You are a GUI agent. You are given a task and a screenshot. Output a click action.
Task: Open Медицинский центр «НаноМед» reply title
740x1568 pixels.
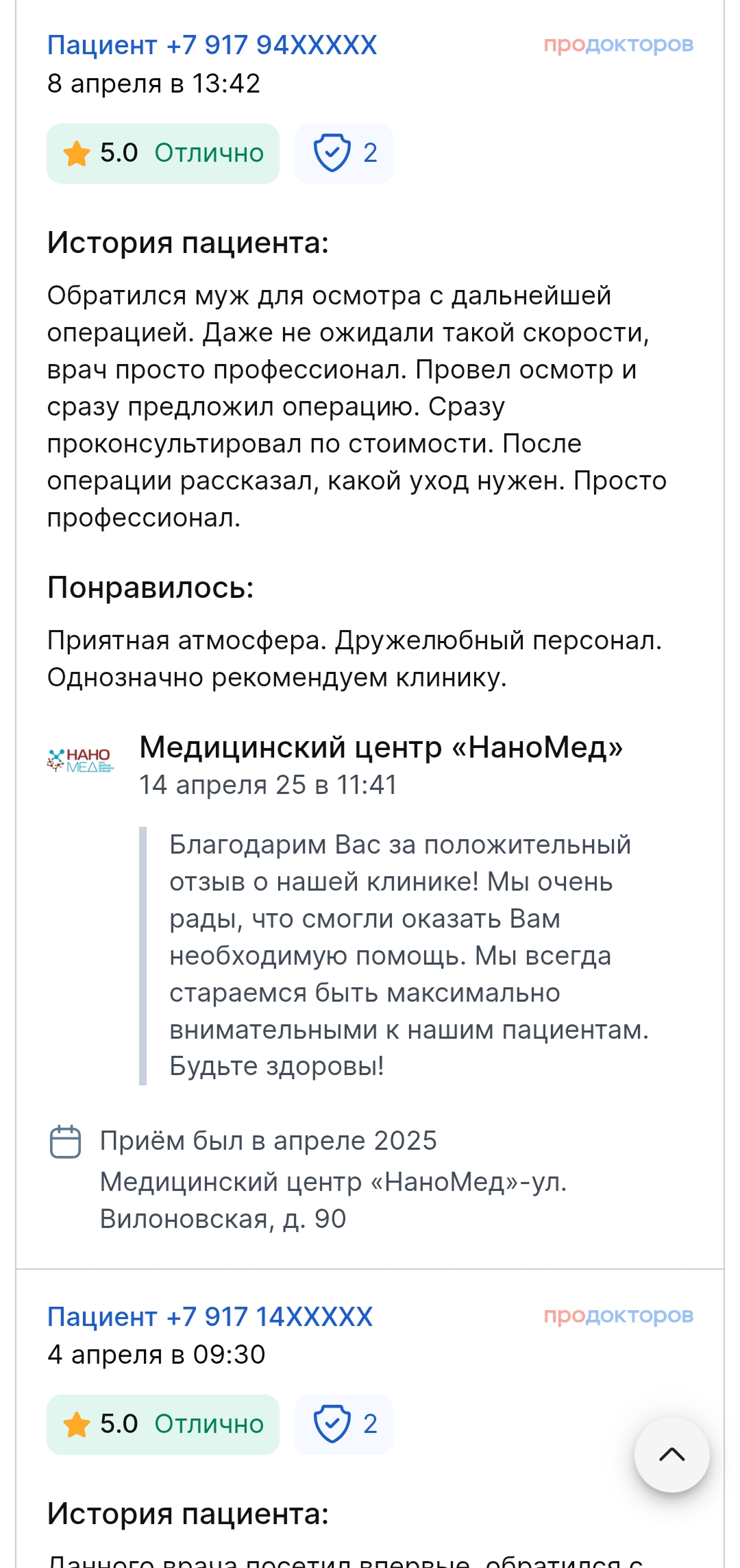381,747
